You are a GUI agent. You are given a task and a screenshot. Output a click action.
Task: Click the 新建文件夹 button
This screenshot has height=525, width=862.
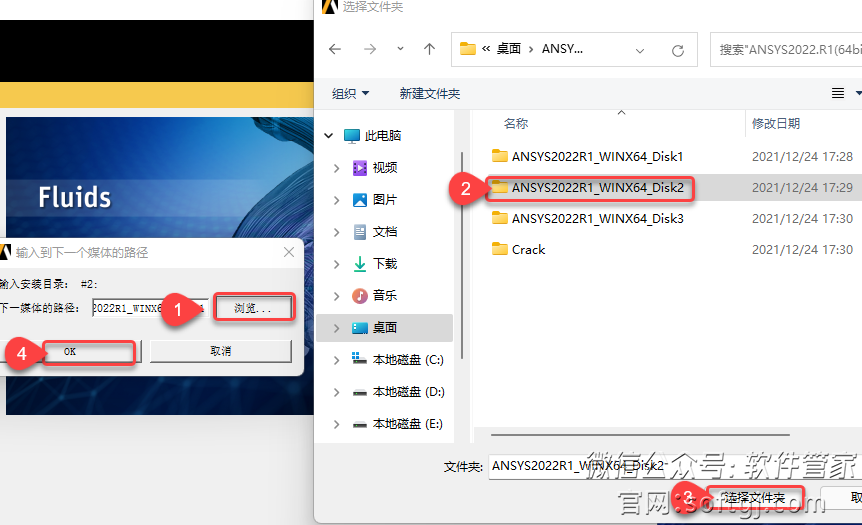[429, 93]
